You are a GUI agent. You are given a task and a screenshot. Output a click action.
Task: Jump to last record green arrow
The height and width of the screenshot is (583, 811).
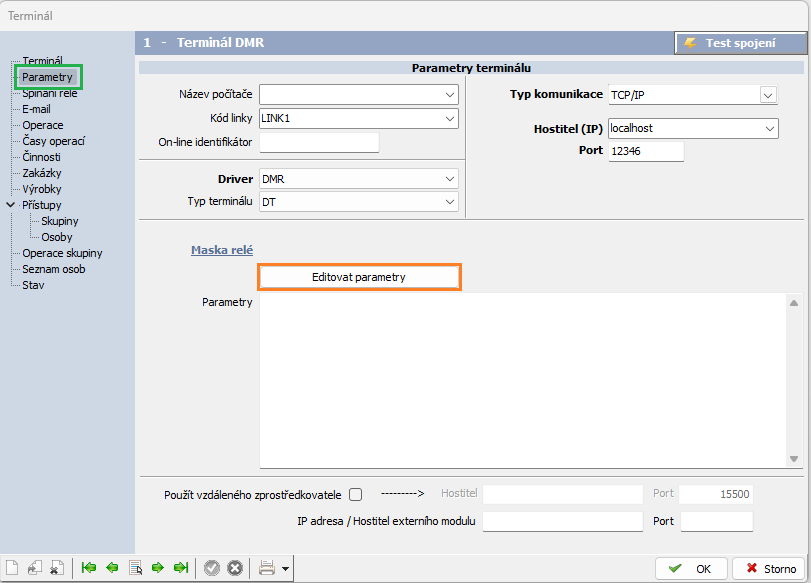(x=181, y=568)
